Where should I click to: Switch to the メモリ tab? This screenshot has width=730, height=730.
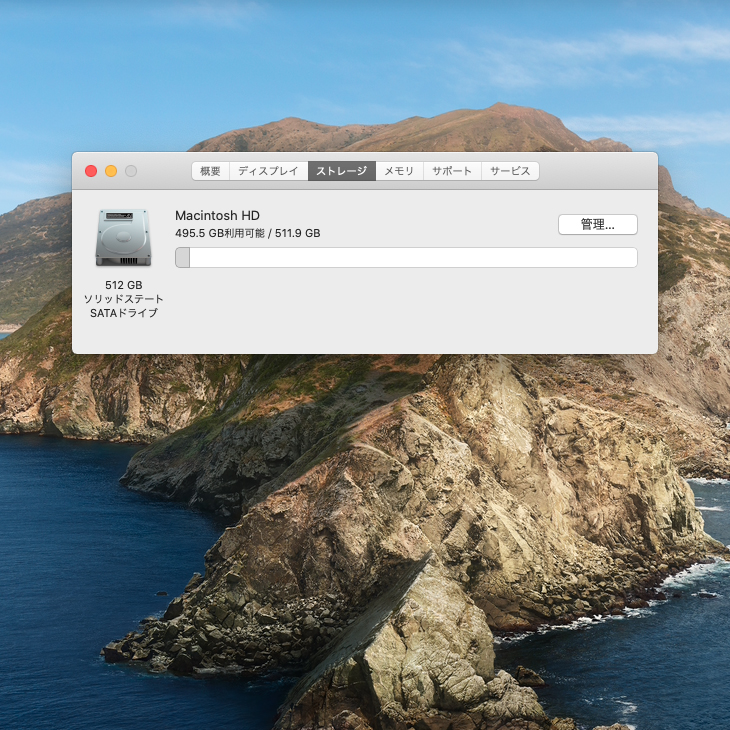[399, 171]
